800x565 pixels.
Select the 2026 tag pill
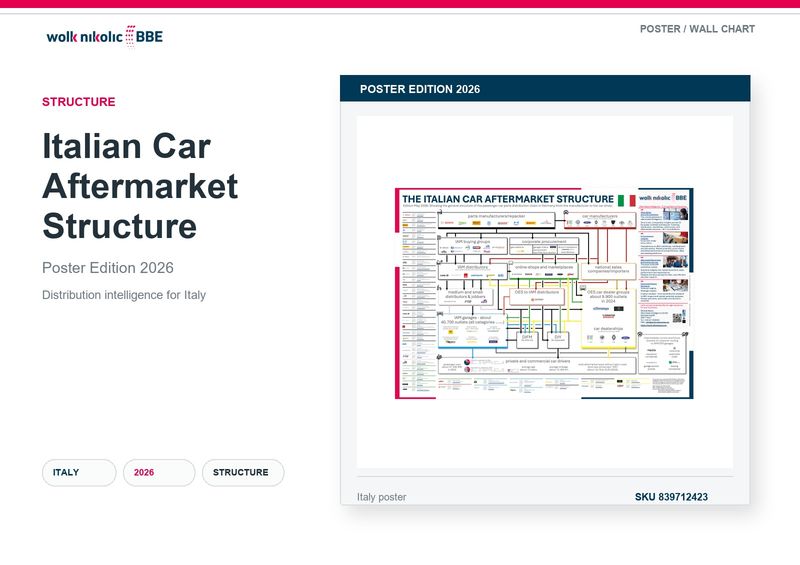tap(159, 473)
